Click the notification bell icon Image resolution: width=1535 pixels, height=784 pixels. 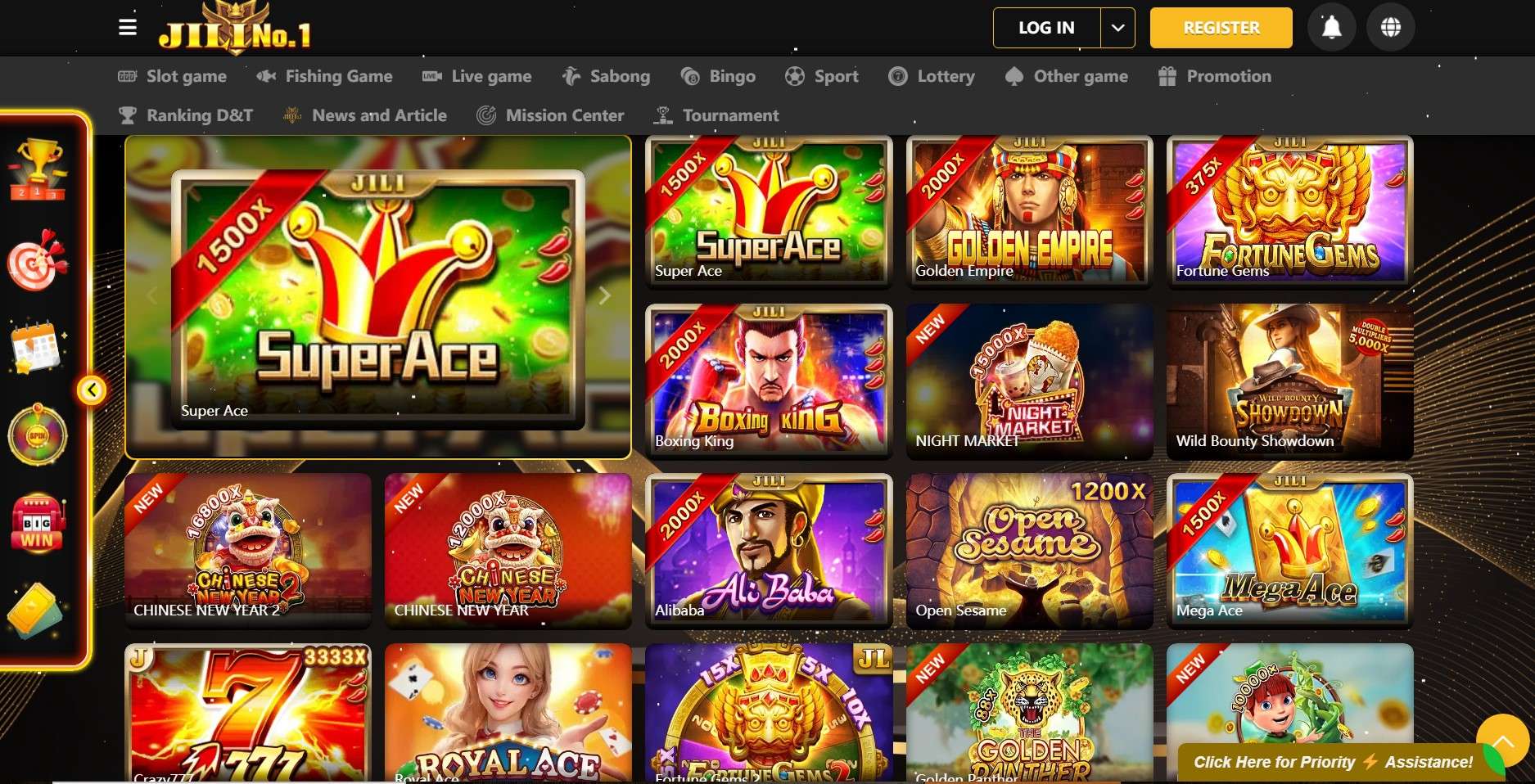[1332, 28]
